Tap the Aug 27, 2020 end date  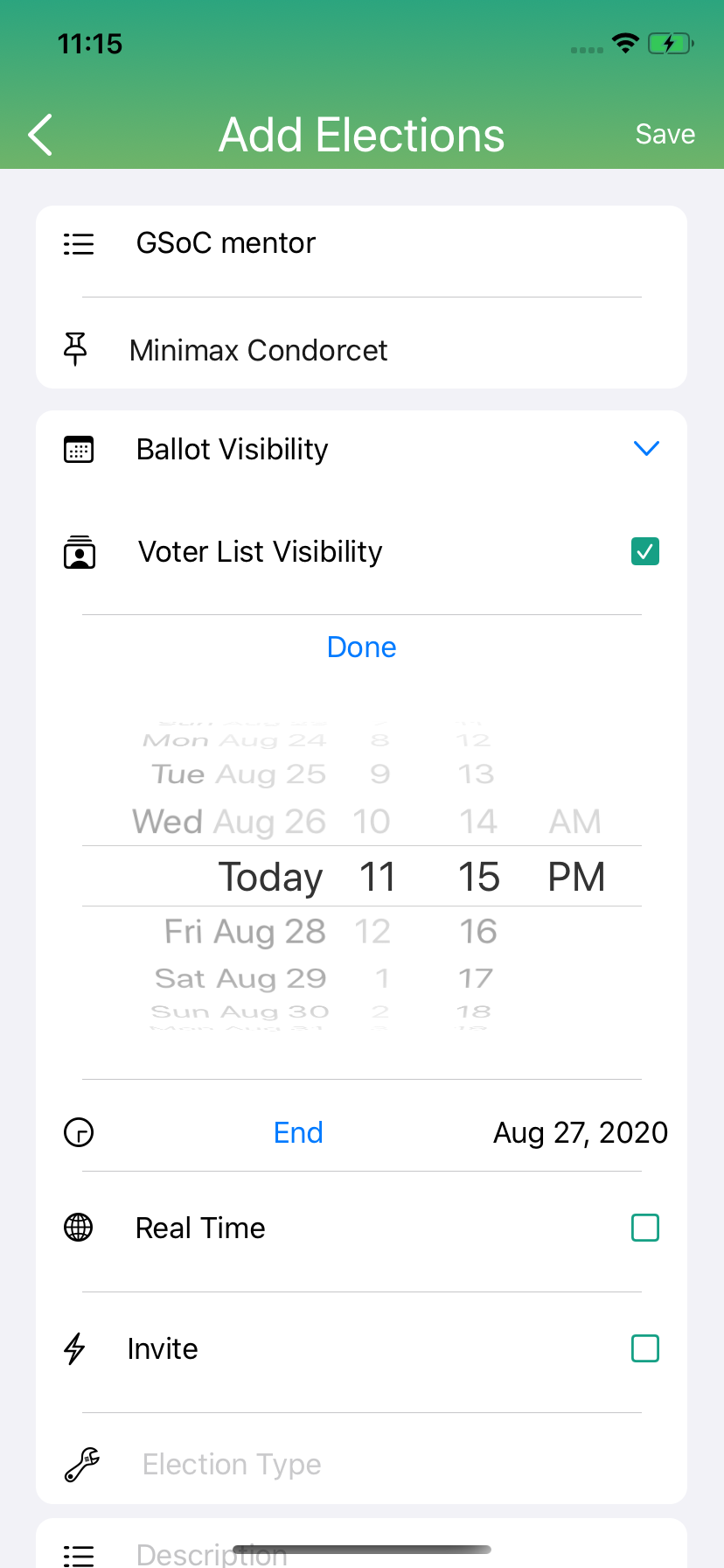pos(580,1133)
